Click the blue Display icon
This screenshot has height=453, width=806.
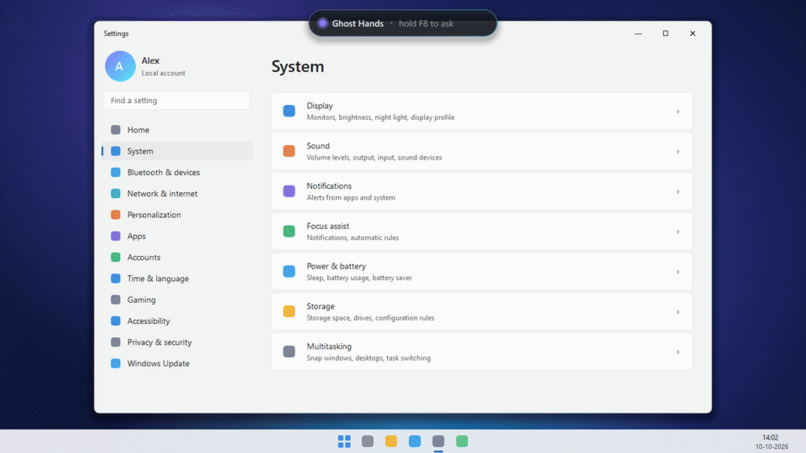[x=289, y=111]
